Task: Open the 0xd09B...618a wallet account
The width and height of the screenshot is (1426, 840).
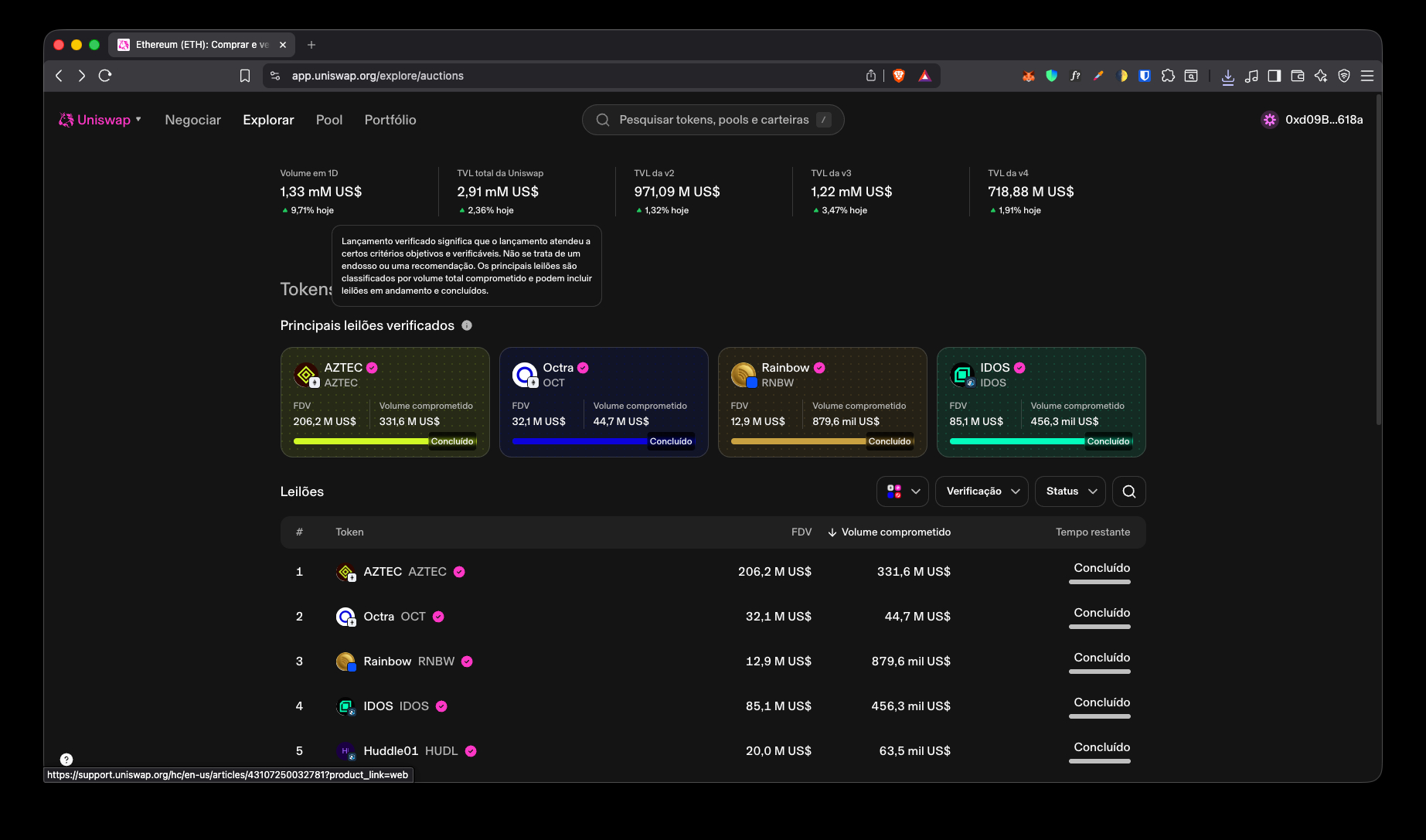Action: point(1312,120)
